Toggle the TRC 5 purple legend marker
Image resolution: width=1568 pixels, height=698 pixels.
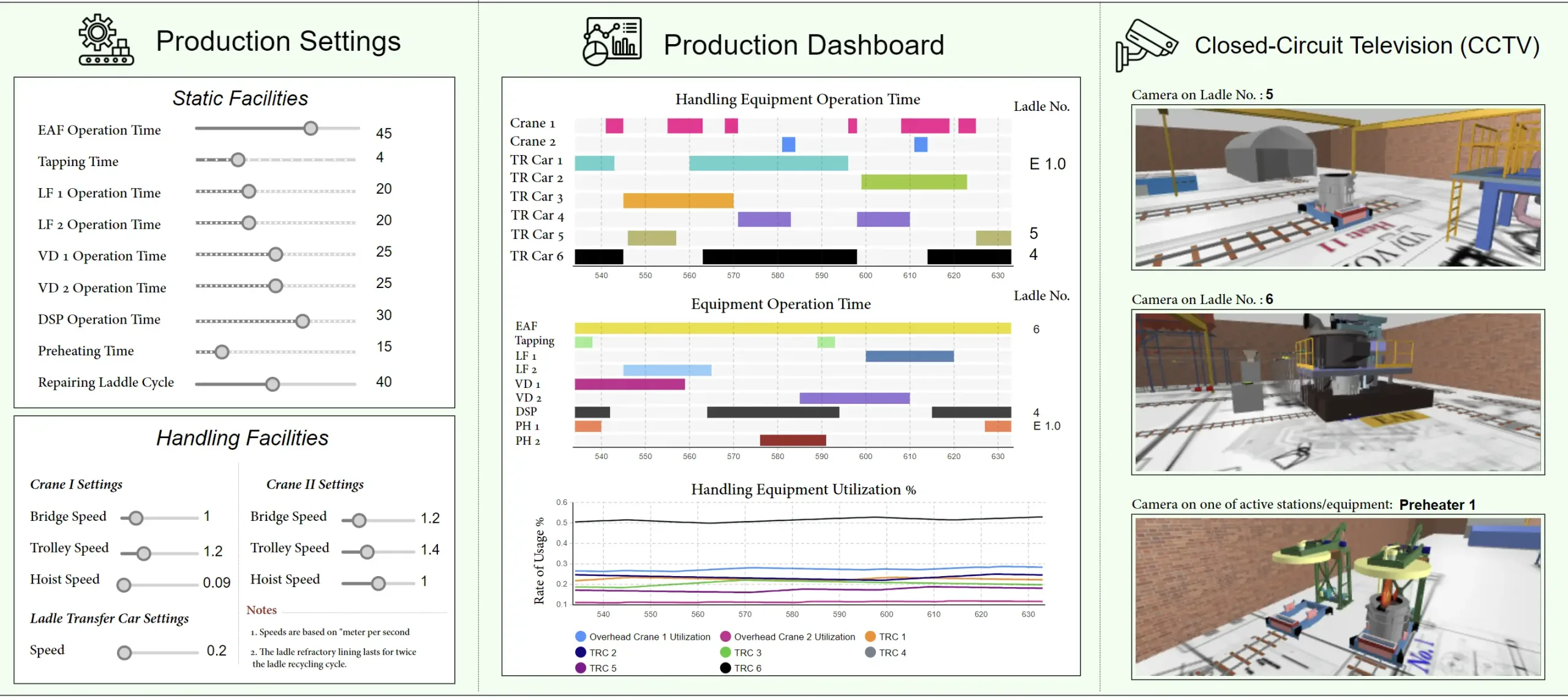click(581, 668)
